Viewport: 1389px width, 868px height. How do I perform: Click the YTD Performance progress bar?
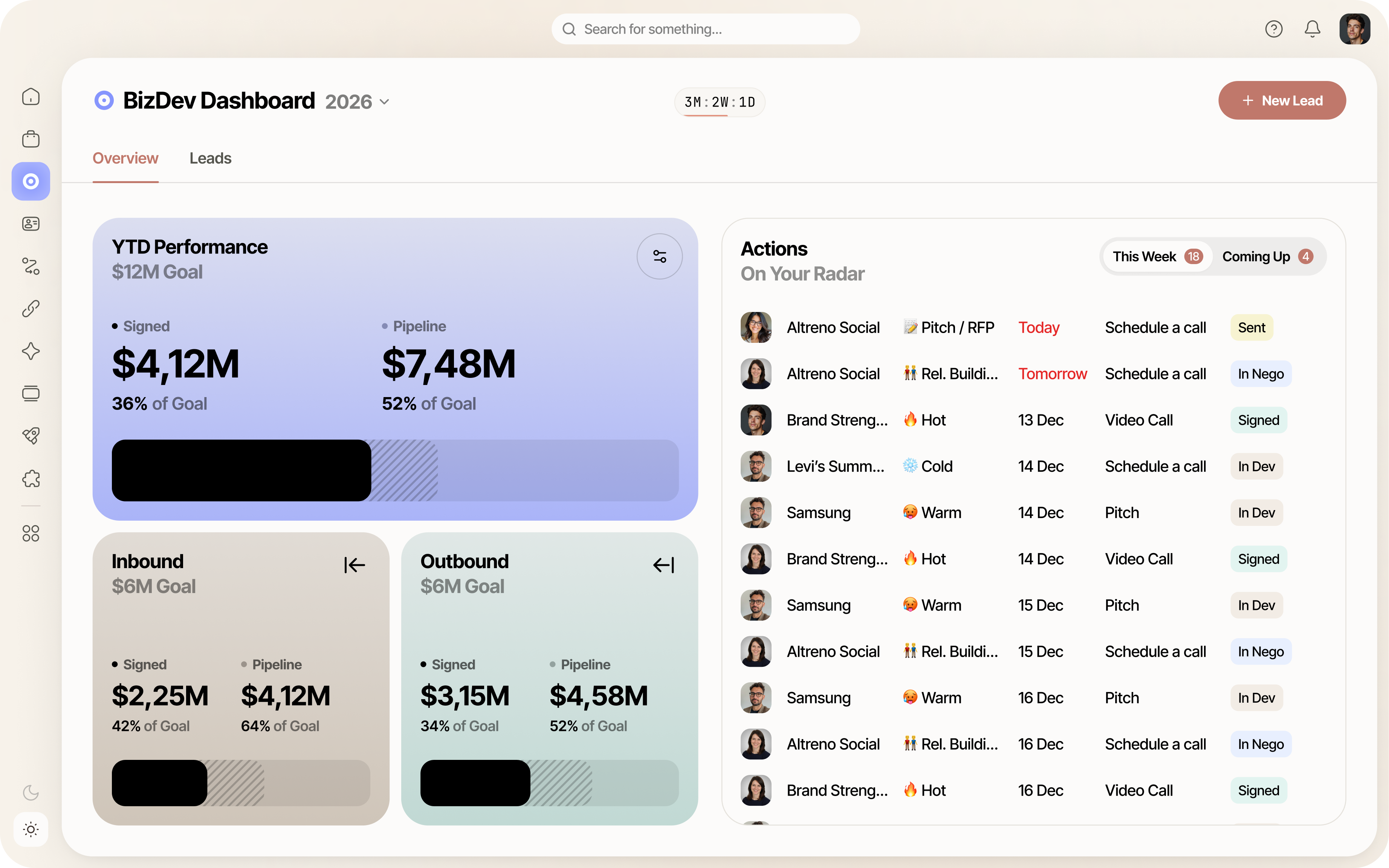pos(395,471)
